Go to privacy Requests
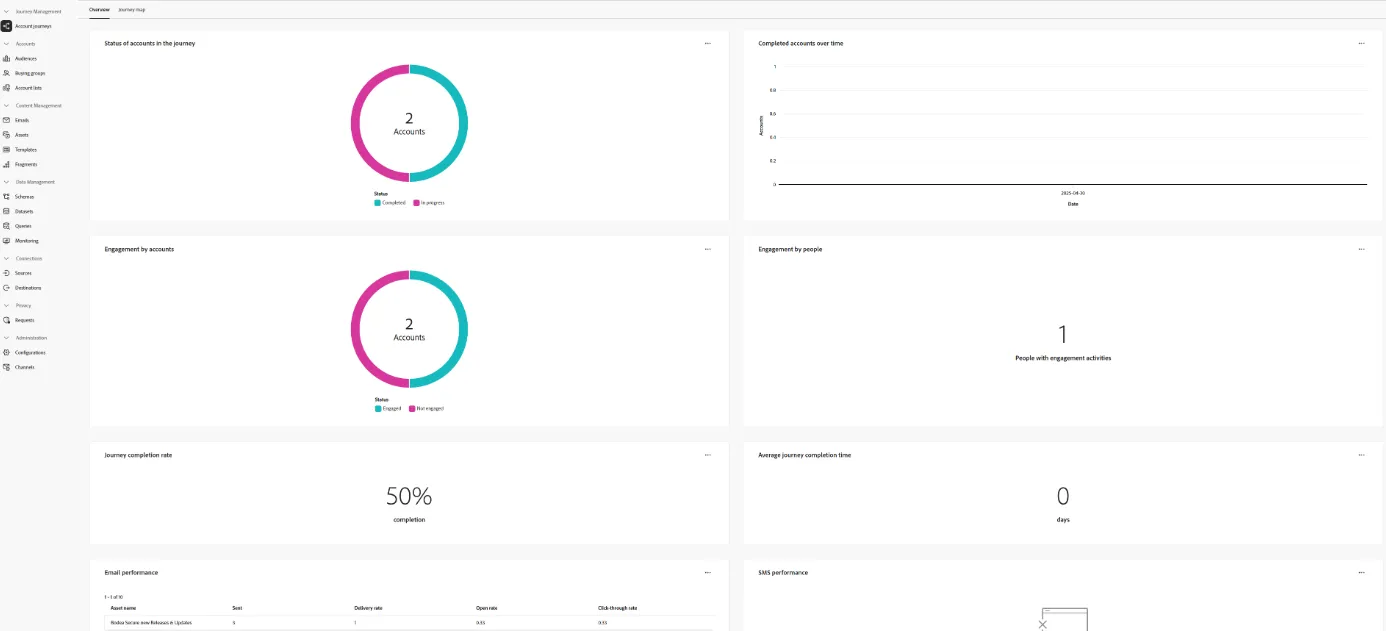Screen dimensions: 1386x631 click(25, 320)
